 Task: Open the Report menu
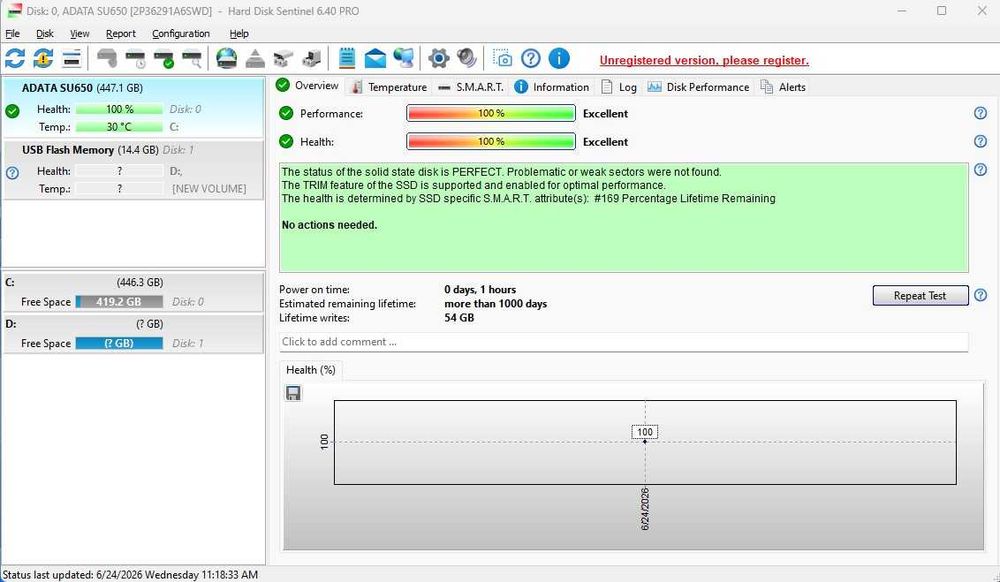121,34
